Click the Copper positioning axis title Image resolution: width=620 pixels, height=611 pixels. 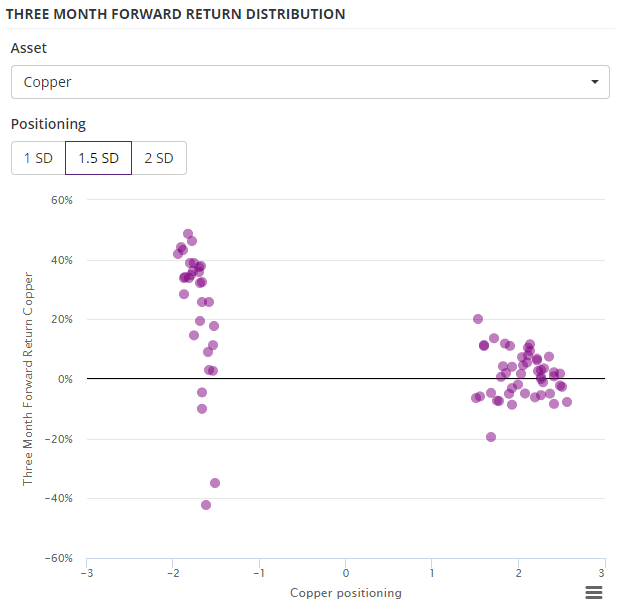pyautogui.click(x=346, y=592)
